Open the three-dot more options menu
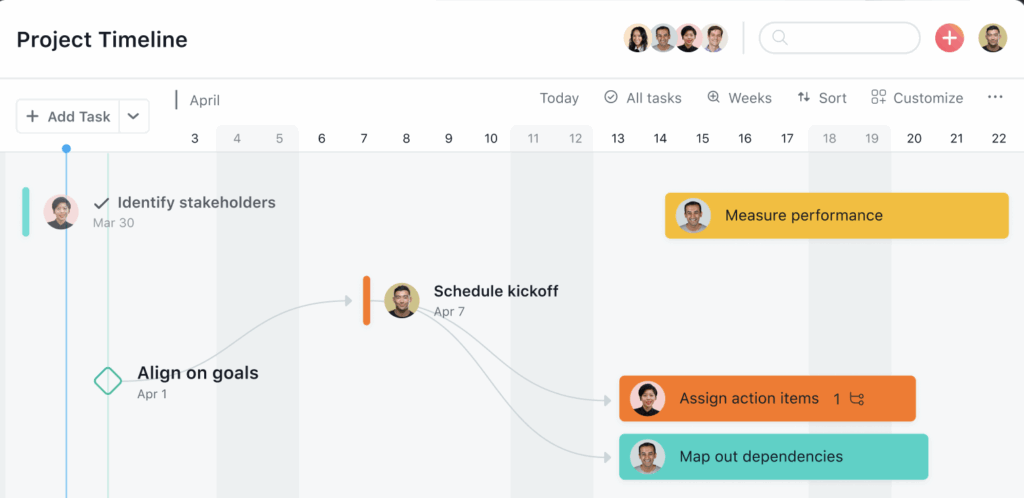This screenshot has width=1024, height=498. click(995, 97)
